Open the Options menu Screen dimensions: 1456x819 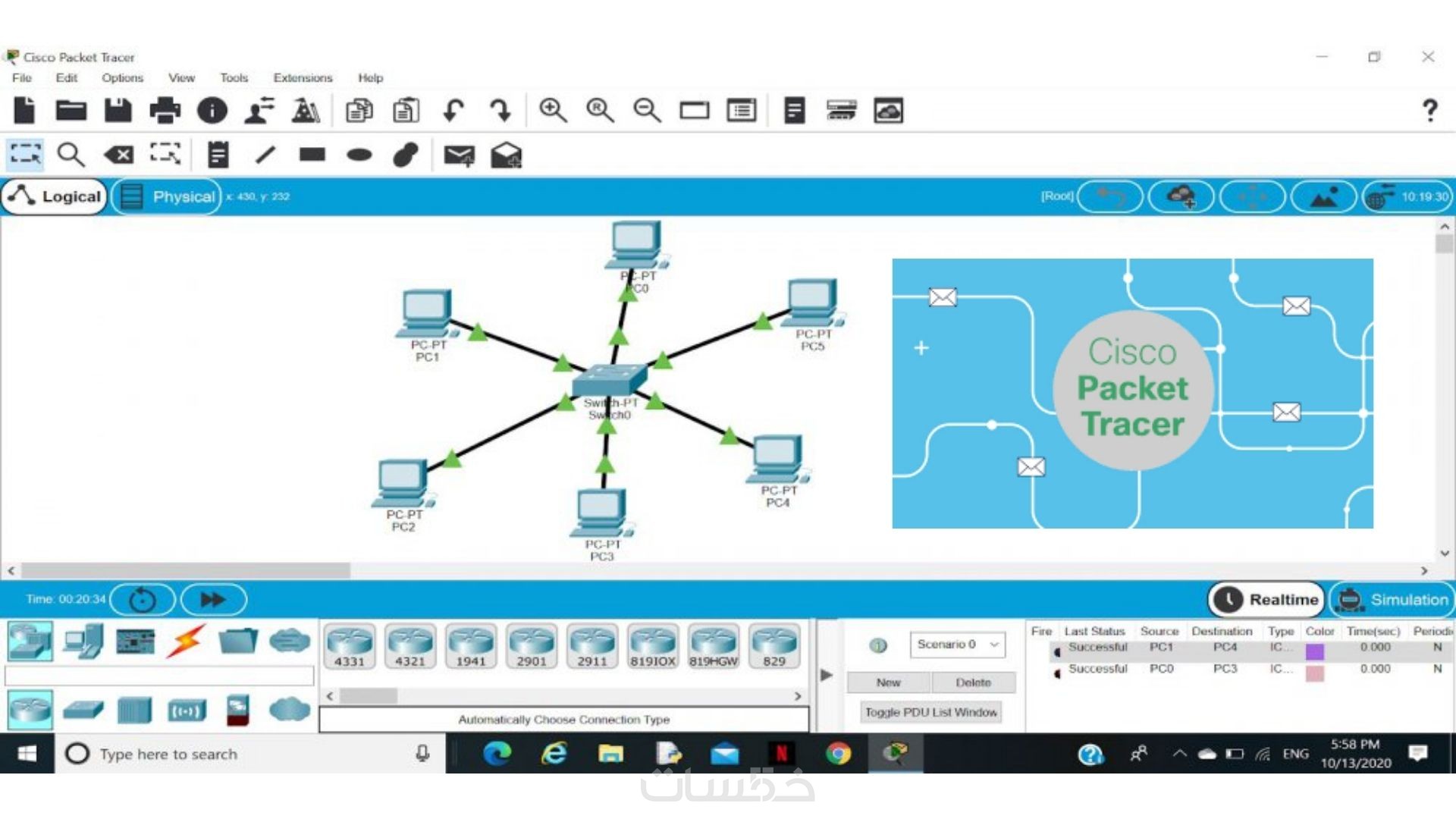pos(122,77)
